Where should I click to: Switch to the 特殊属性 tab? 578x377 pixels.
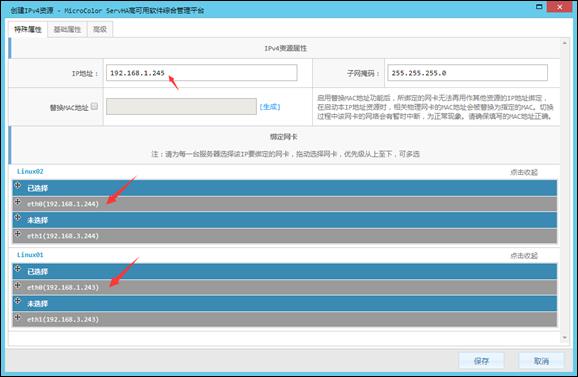click(x=28, y=29)
